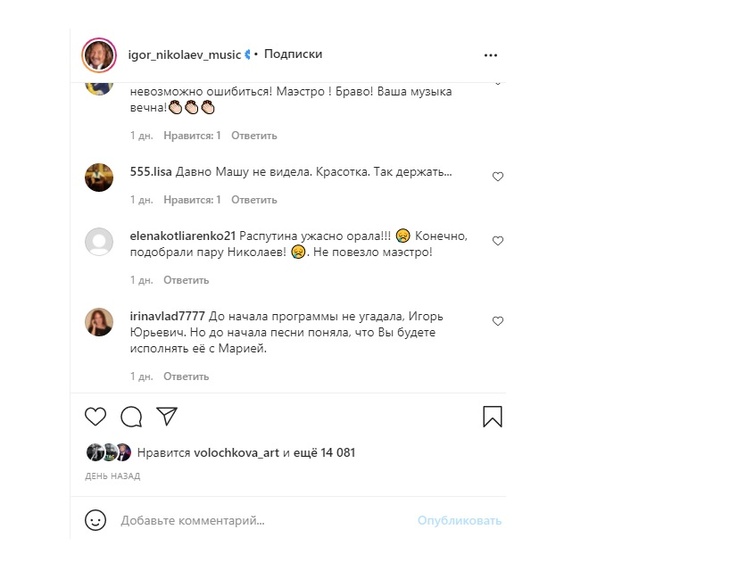The height and width of the screenshot is (571, 730).
Task: Click the igor_nikolaev_music username
Action: (x=184, y=54)
